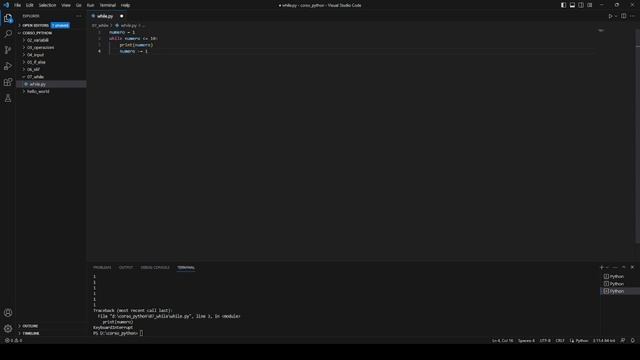This screenshot has height=360, width=640.
Task: Open Explorer panel ellipsis menu
Action: (x=79, y=16)
